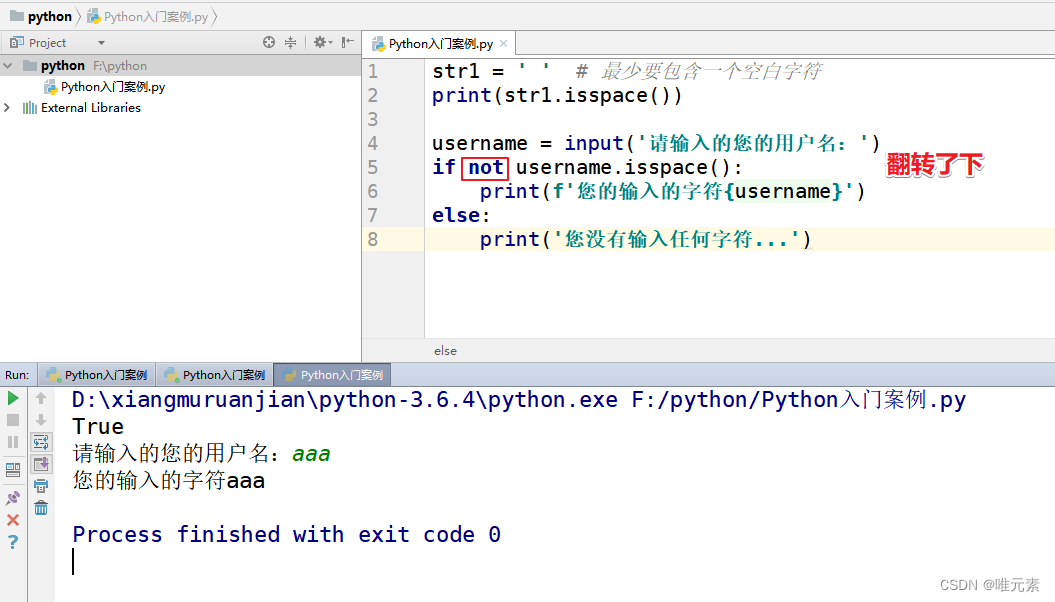Screen dimensions: 1055x602
Task: Clear the Run console with trash icon
Action: pos(40,507)
